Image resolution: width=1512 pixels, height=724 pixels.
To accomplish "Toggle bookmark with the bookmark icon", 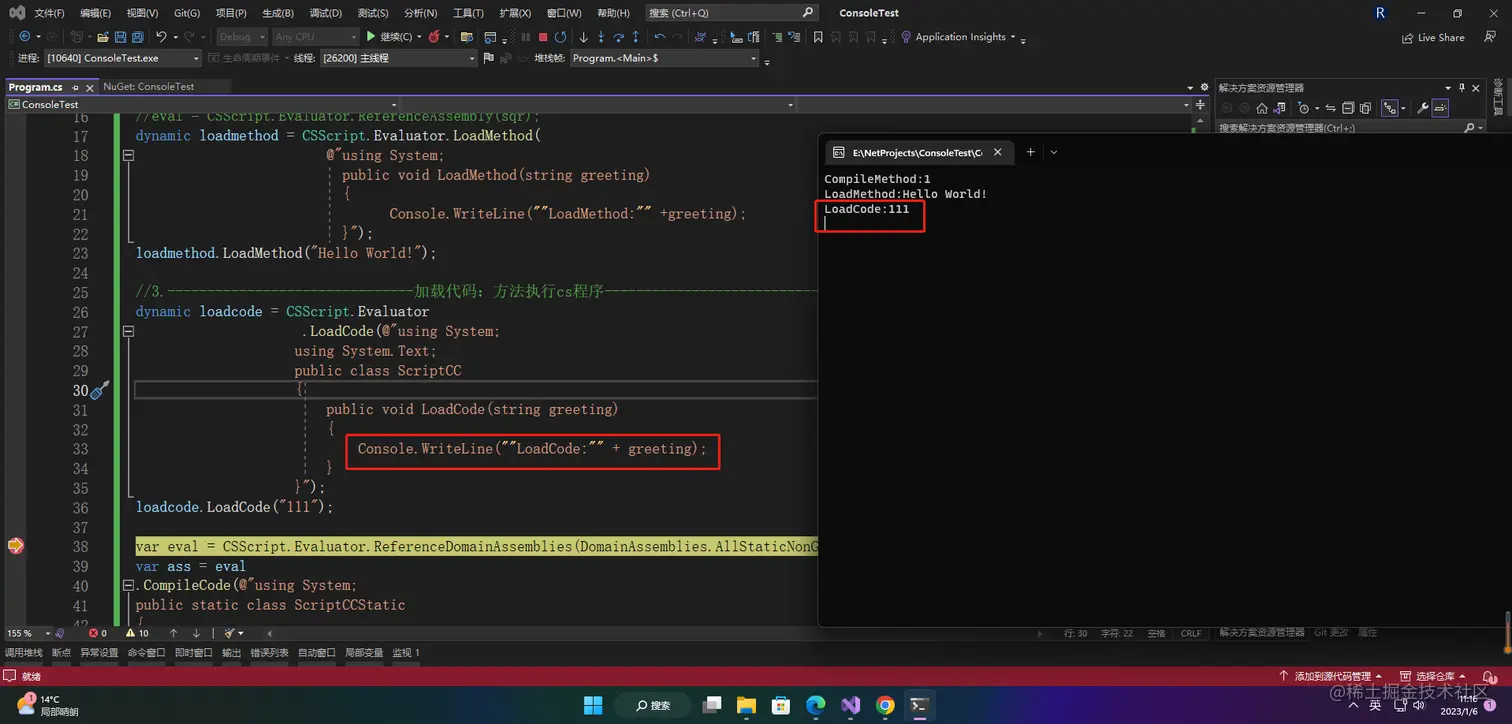I will click(818, 37).
